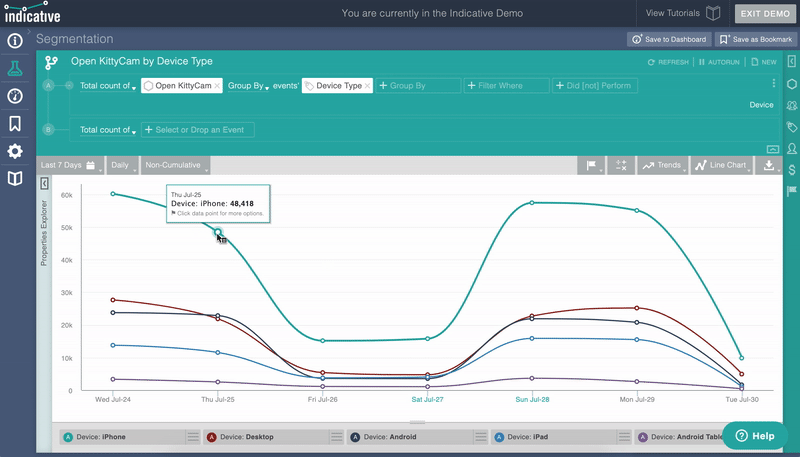Click the calculator formula toolbar icon
800x457 pixels.
621,165
